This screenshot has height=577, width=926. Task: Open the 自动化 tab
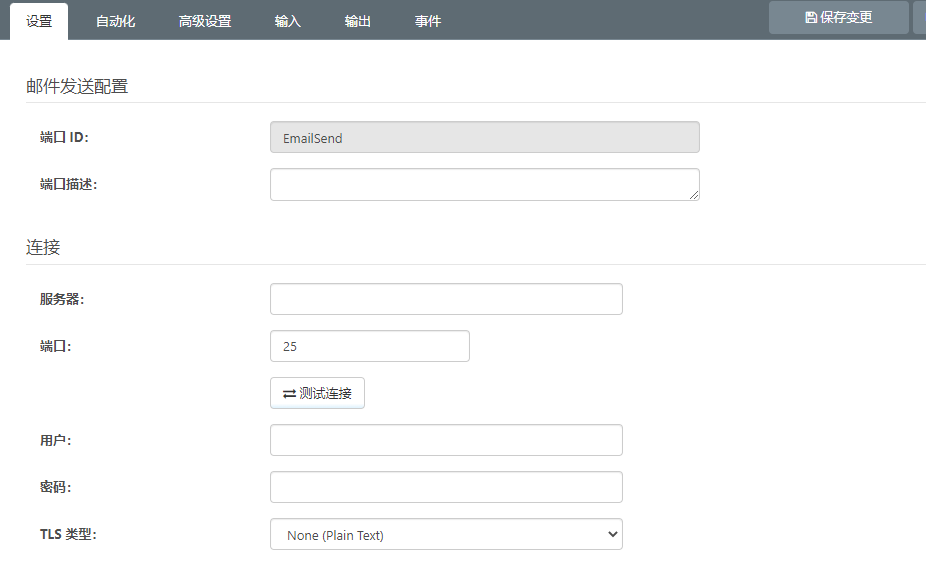116,21
